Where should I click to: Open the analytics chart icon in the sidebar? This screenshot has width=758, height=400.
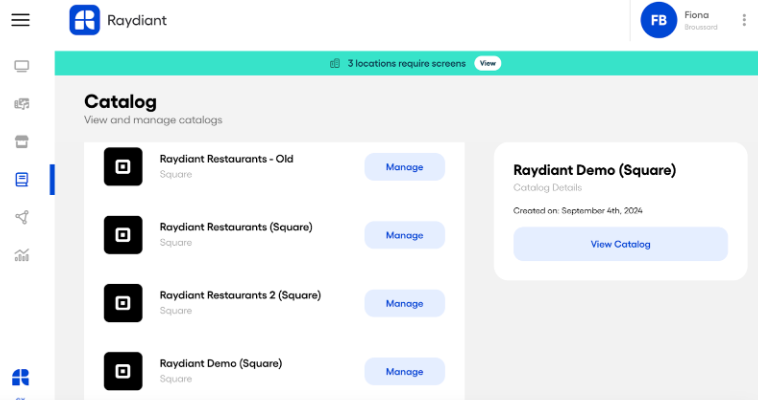[21, 255]
